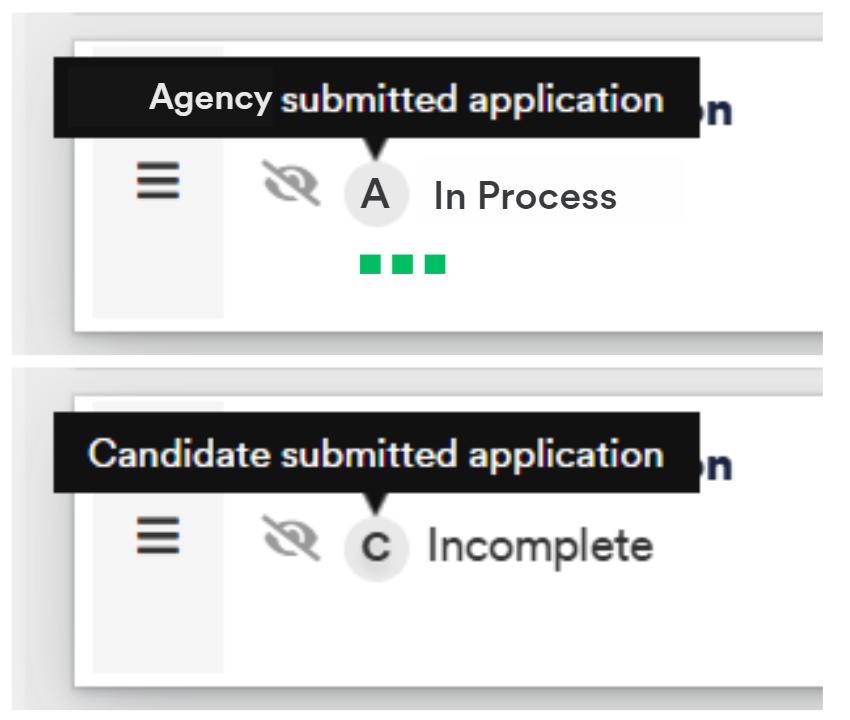This screenshot has height=720, width=850.
Task: Click empty area of the In Process card
Action: pyautogui.click(x=623, y=271)
